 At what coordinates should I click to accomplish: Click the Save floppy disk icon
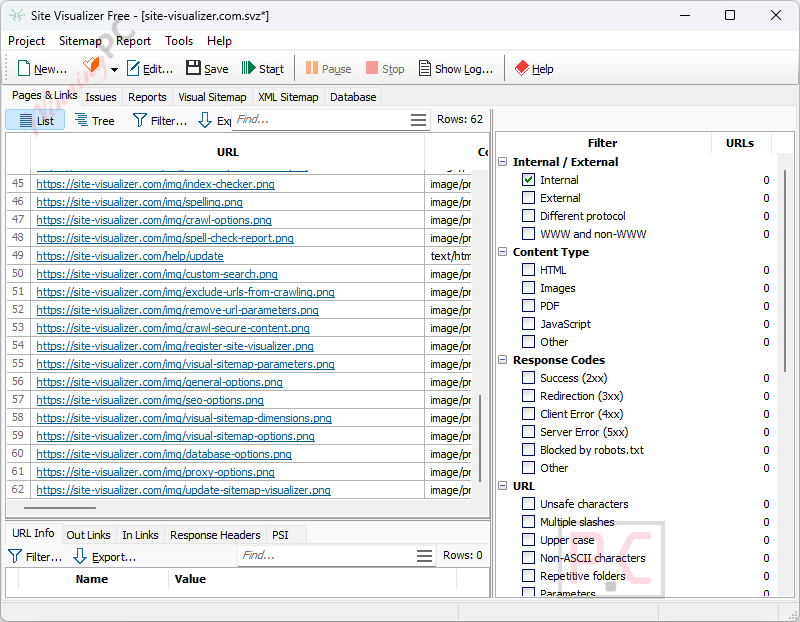[193, 68]
